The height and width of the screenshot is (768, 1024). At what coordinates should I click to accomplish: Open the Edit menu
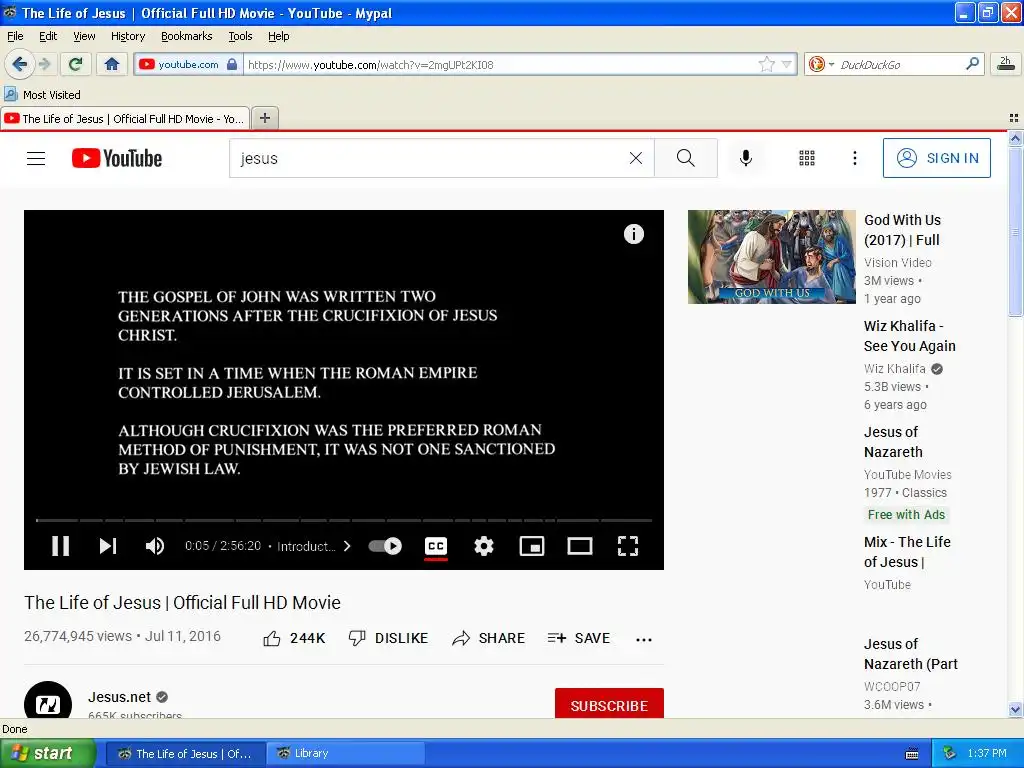coord(48,36)
